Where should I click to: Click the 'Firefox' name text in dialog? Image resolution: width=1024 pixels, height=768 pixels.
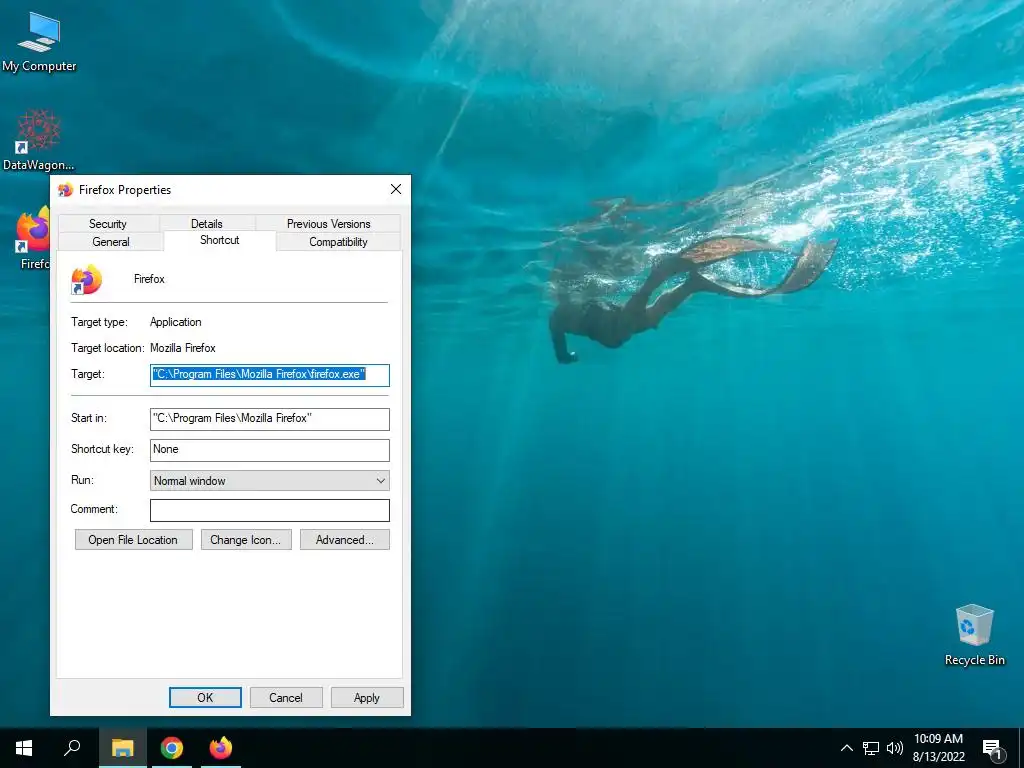click(x=150, y=279)
